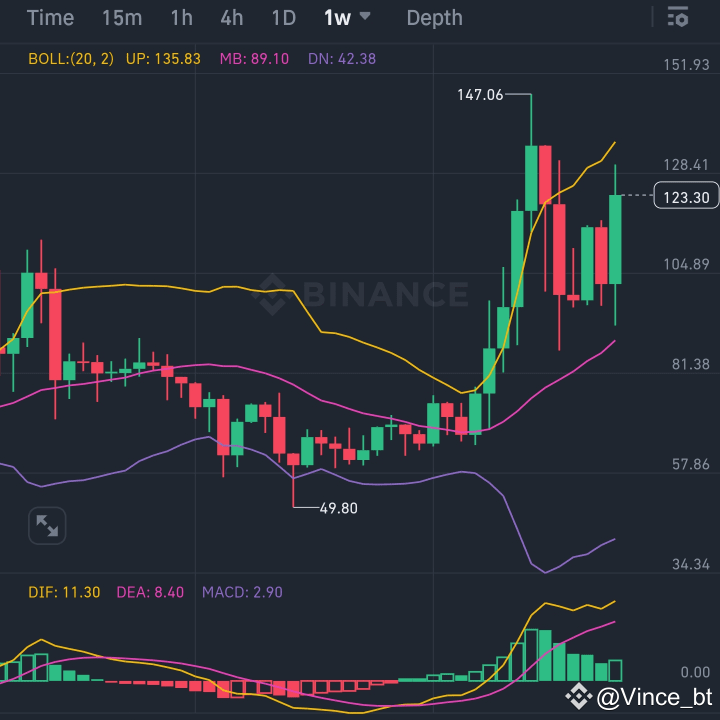Open the Depth chart view
This screenshot has width=720, height=720.
(x=434, y=18)
